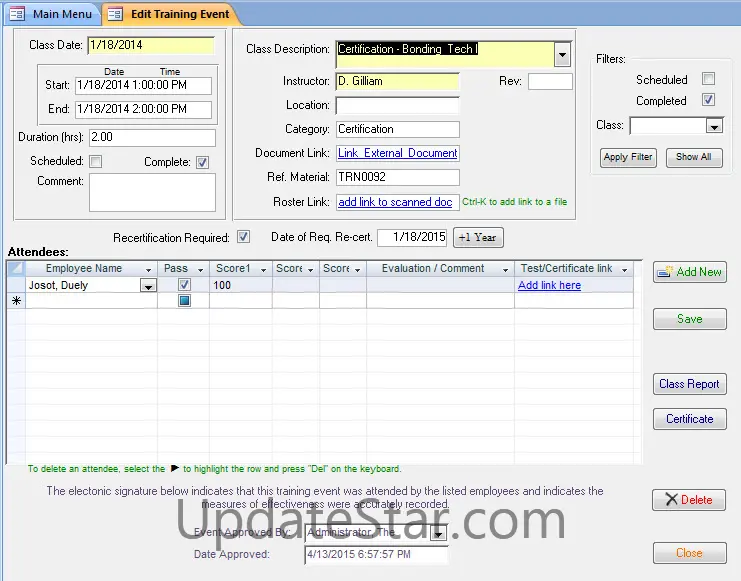The width and height of the screenshot is (741, 581).
Task: Click into the Comment text box
Action: coord(152,192)
